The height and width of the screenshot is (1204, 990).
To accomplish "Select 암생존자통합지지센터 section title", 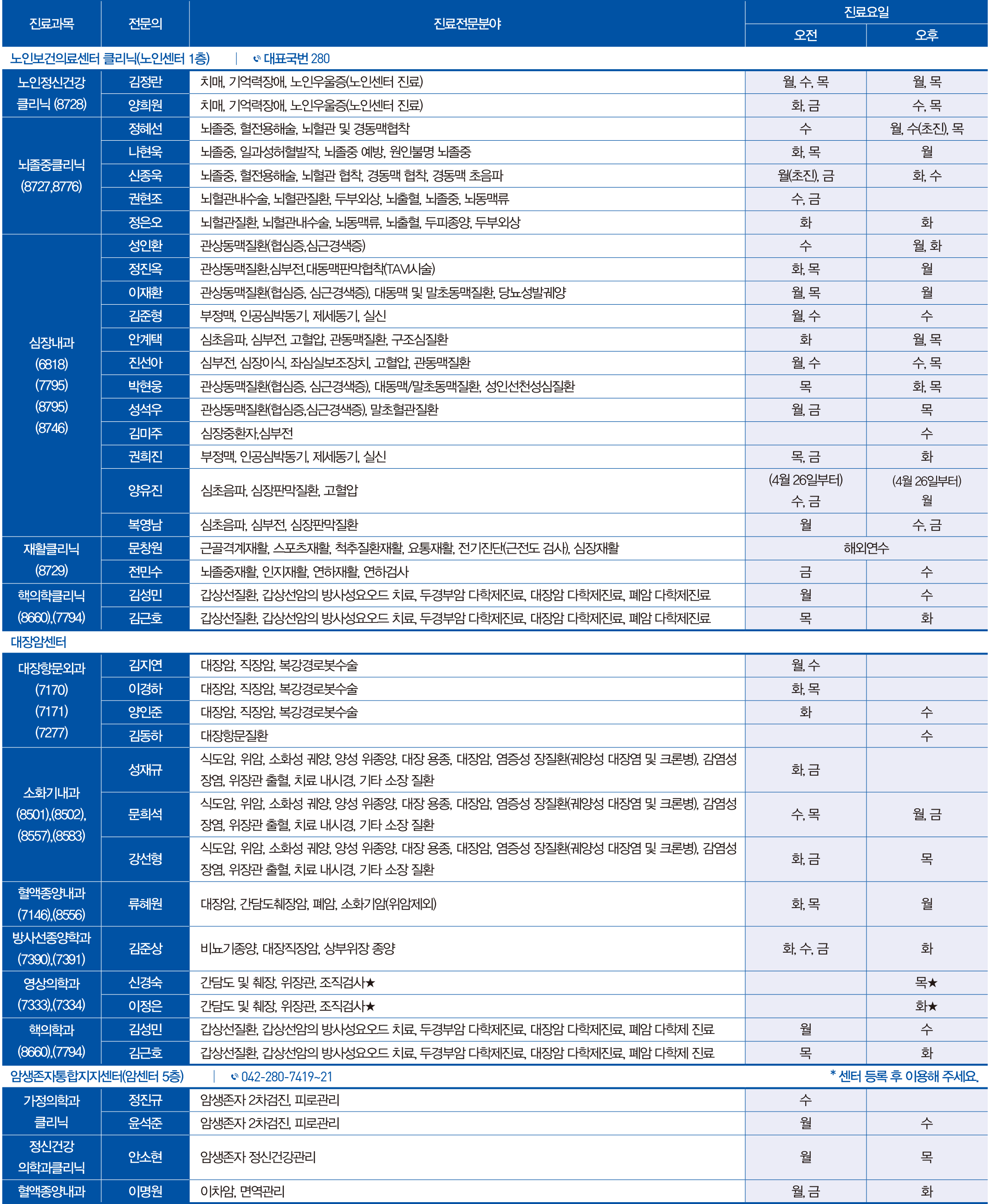I will [97, 1077].
